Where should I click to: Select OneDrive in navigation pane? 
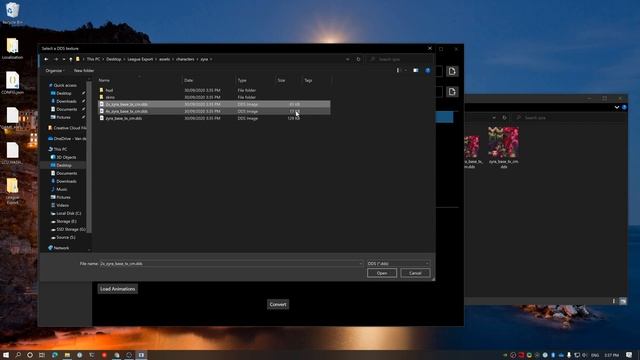(x=68, y=139)
